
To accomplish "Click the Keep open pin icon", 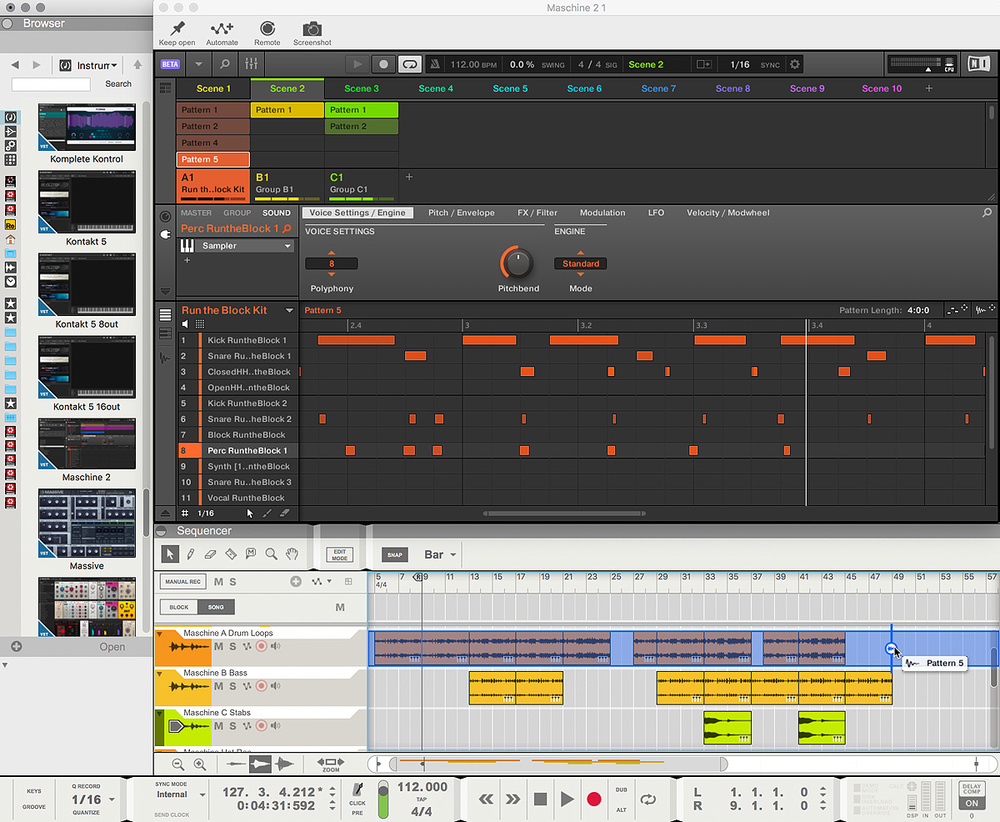I will [x=177, y=30].
